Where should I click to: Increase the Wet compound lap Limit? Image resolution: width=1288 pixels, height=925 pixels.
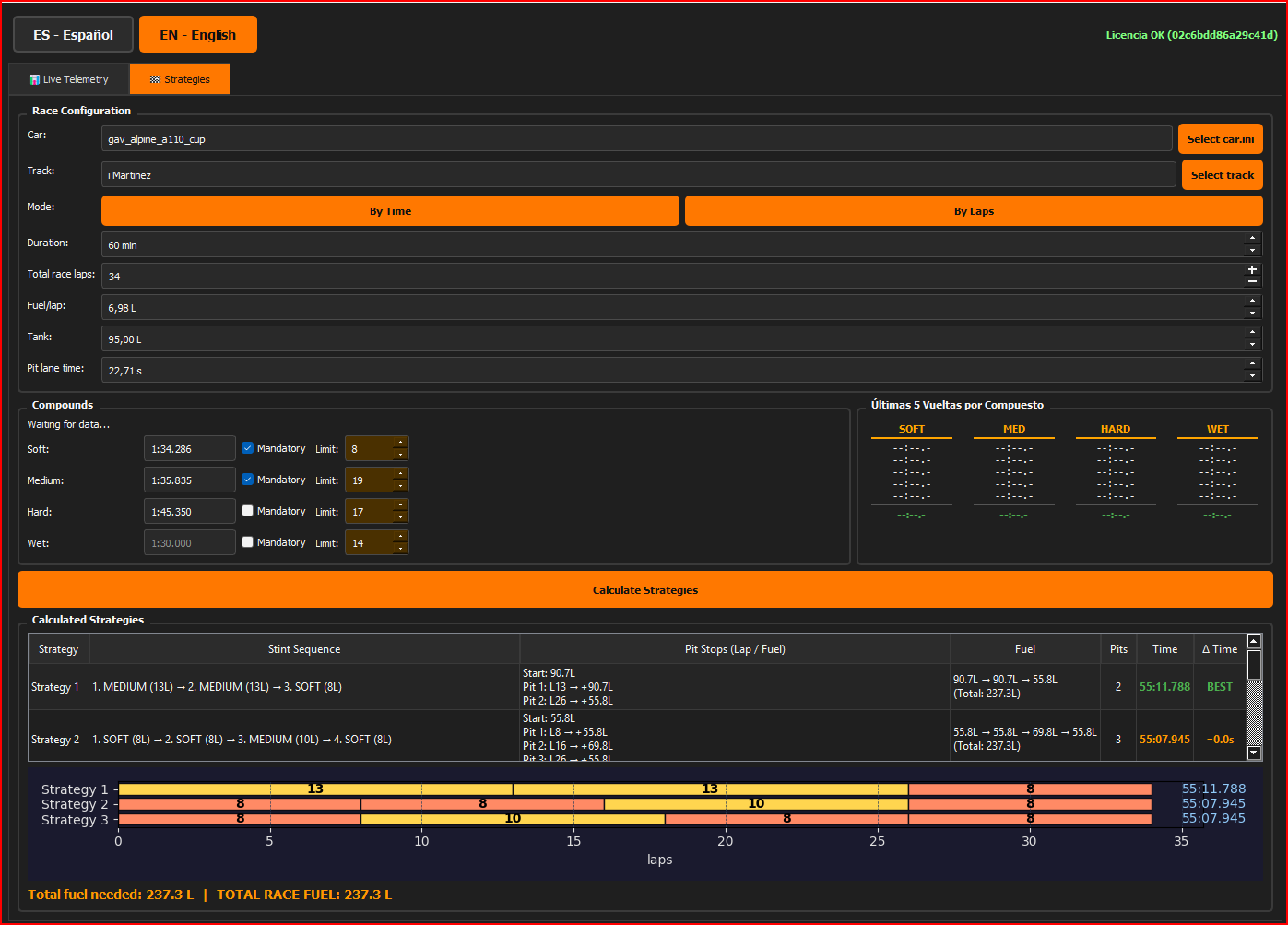coord(400,537)
